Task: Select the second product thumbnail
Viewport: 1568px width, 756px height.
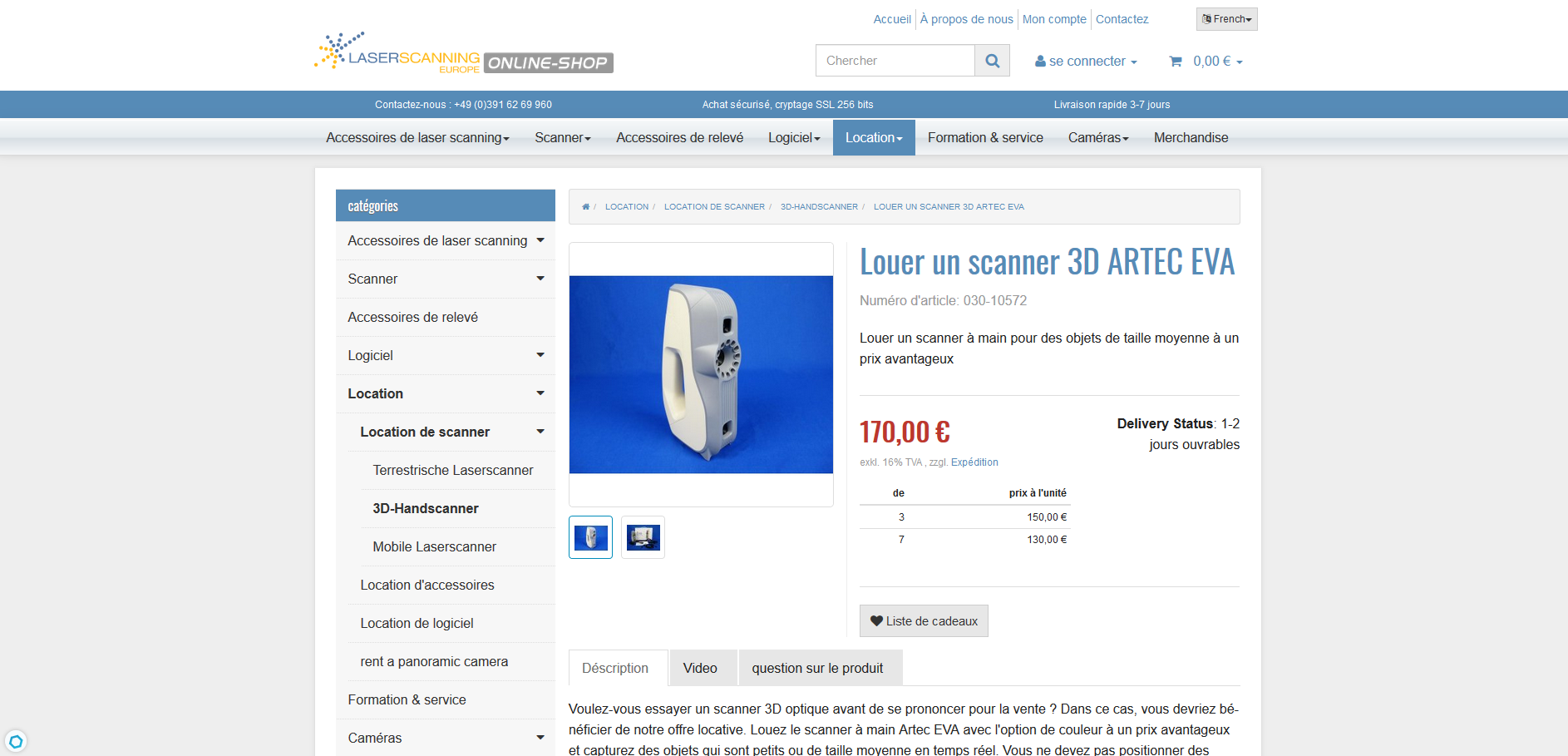Action: coord(643,537)
